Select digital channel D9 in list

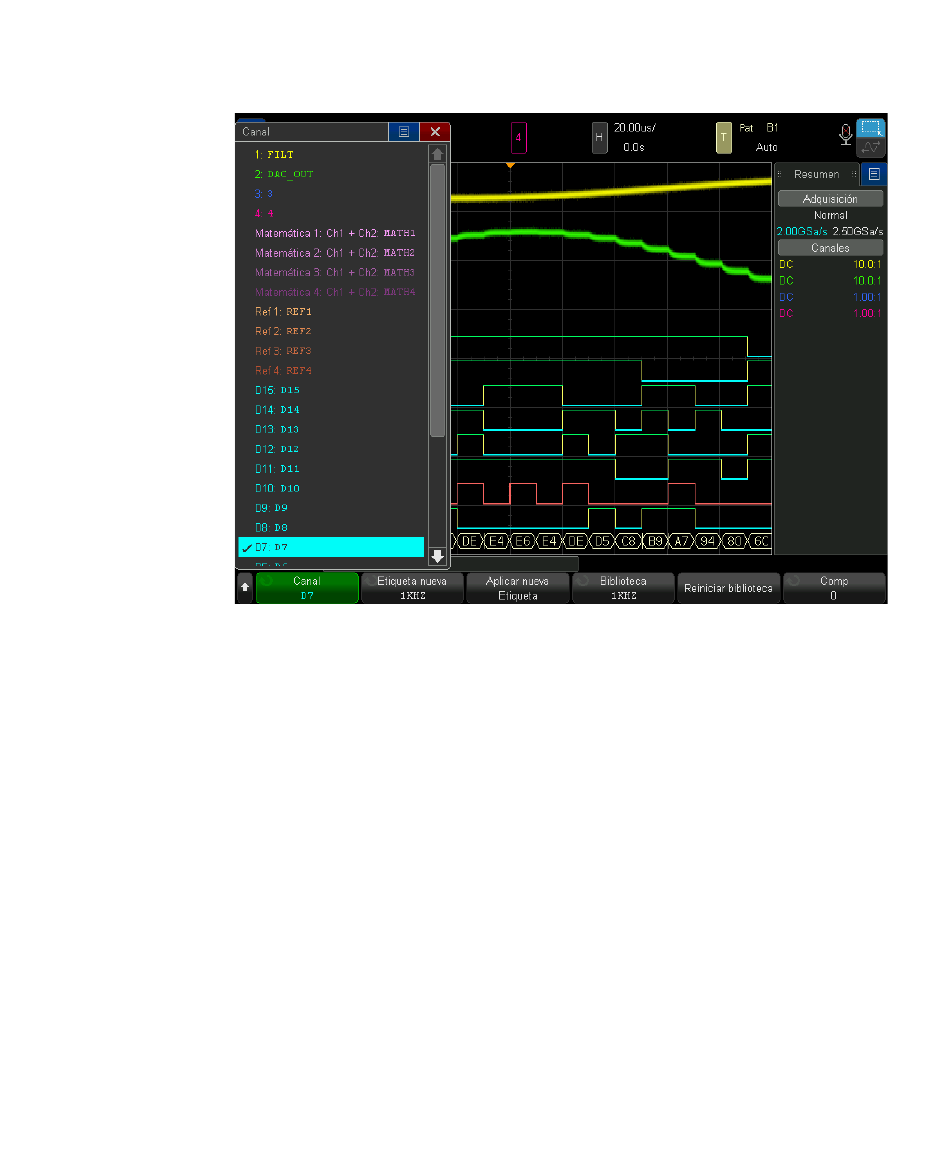(331, 508)
